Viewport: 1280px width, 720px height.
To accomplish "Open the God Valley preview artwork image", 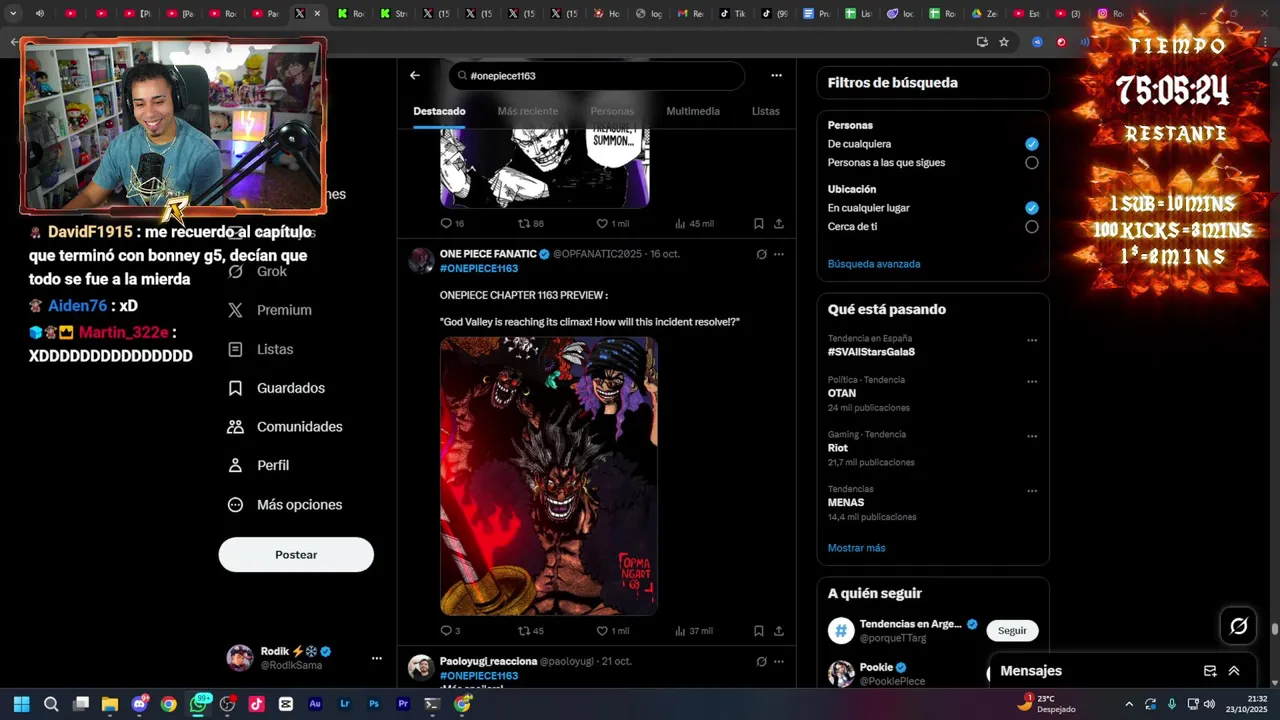I will tap(549, 476).
